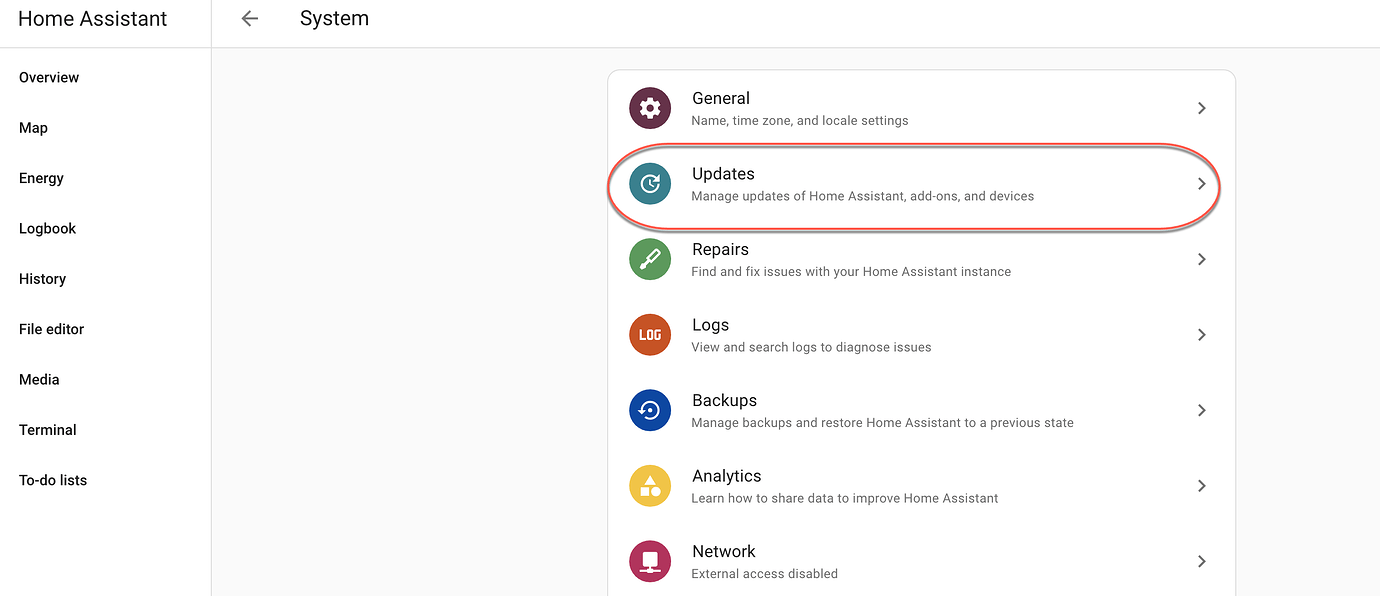This screenshot has width=1380, height=596.
Task: Click the Updates refresh icon
Action: click(x=650, y=184)
